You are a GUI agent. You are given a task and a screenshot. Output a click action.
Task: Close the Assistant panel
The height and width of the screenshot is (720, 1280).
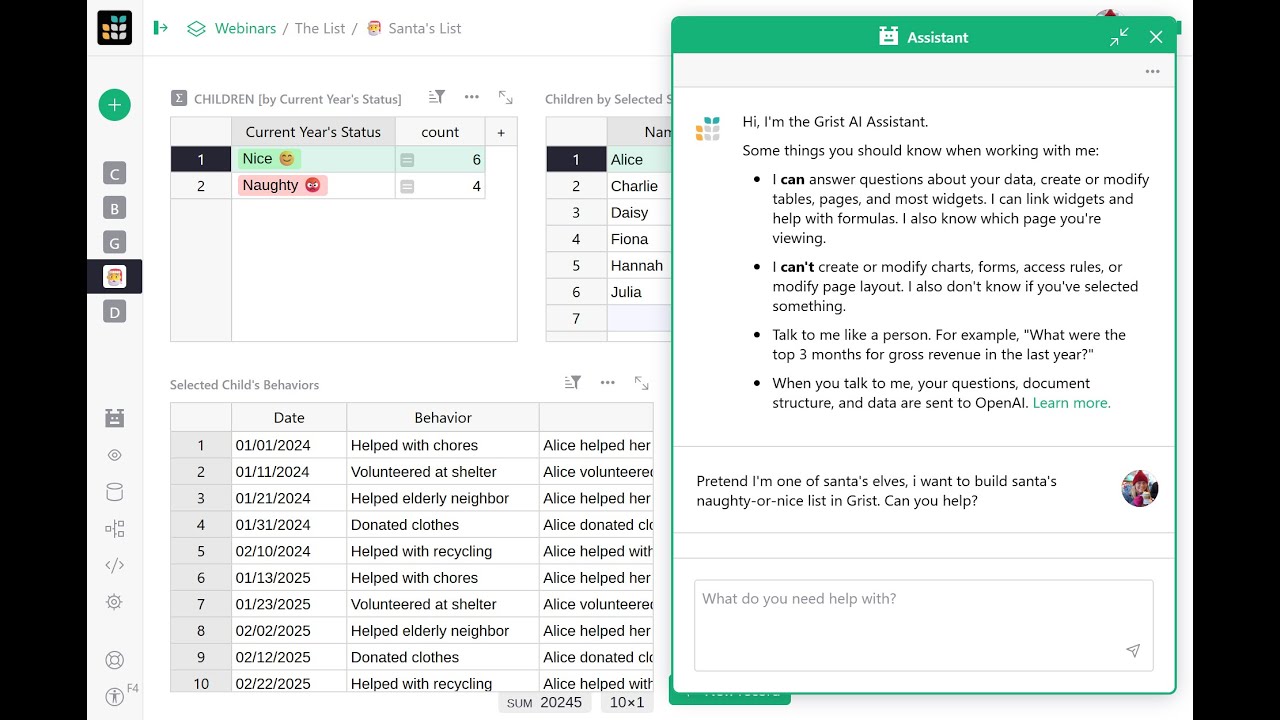pyautogui.click(x=1156, y=37)
